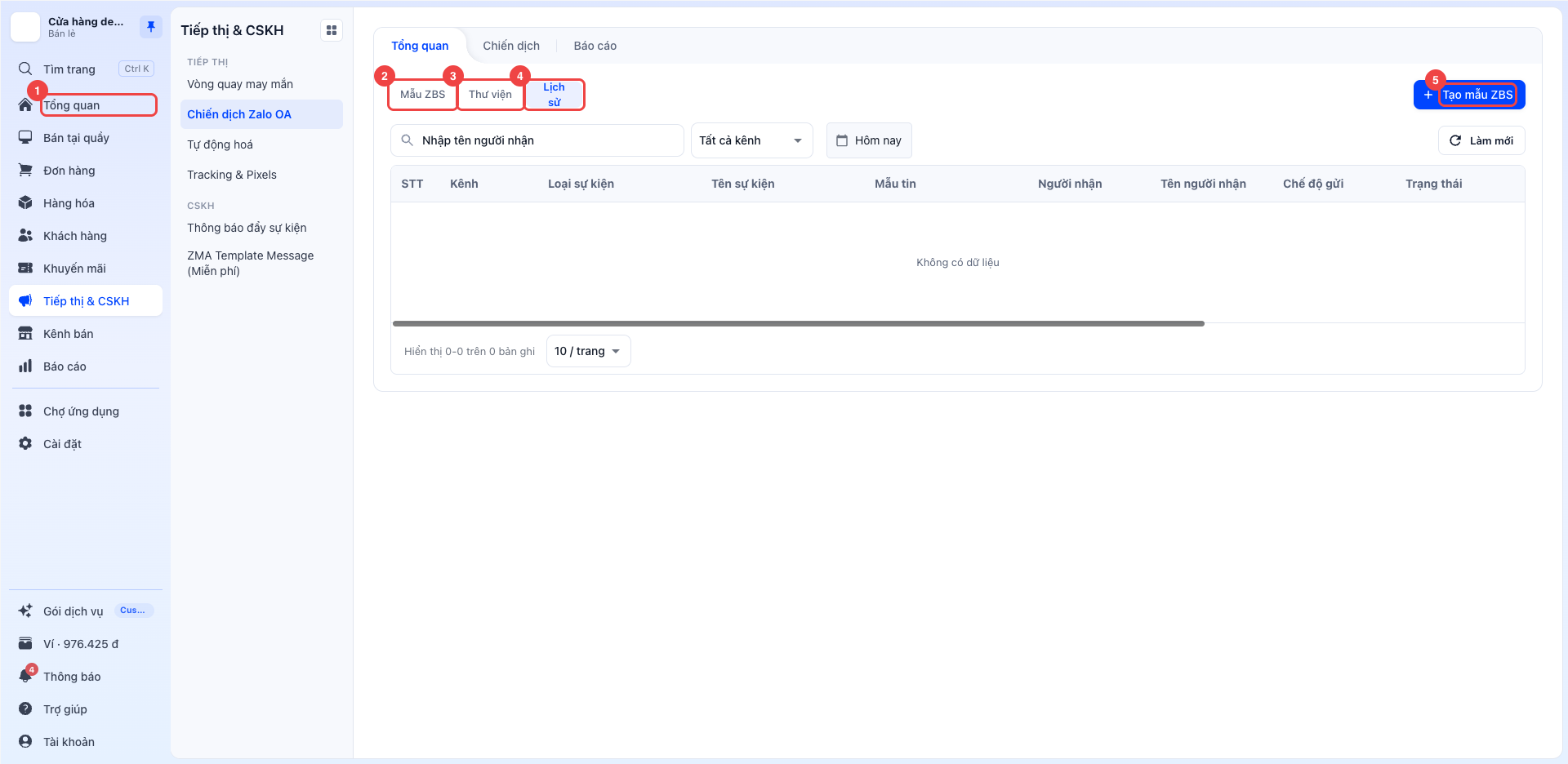Click the Chợ ứng dụng grid icon
Image resolution: width=1568 pixels, height=764 pixels.
pyautogui.click(x=25, y=411)
